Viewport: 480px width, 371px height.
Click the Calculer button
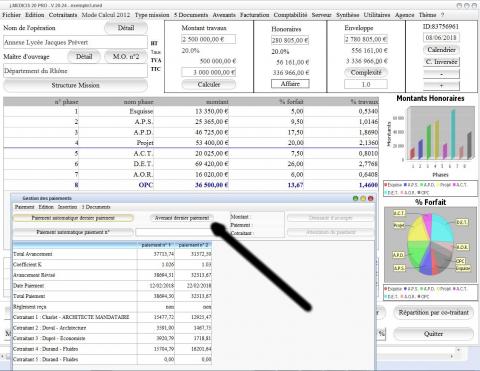point(209,85)
